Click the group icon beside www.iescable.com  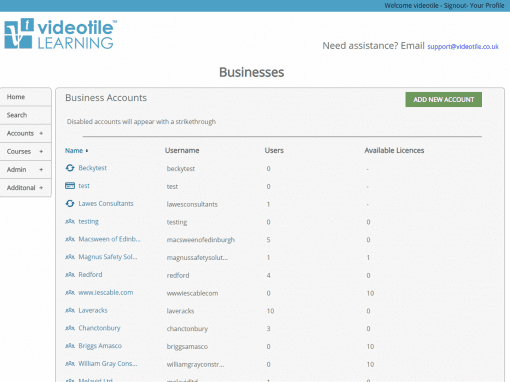(x=70, y=292)
